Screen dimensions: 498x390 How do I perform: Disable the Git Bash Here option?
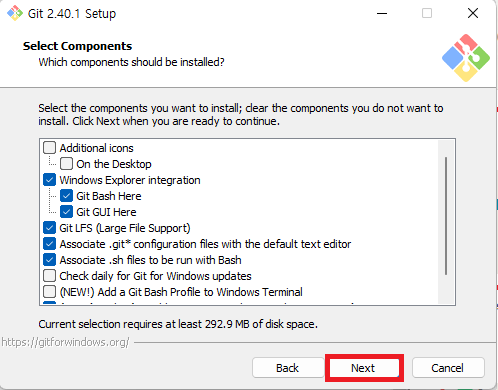coord(66,196)
